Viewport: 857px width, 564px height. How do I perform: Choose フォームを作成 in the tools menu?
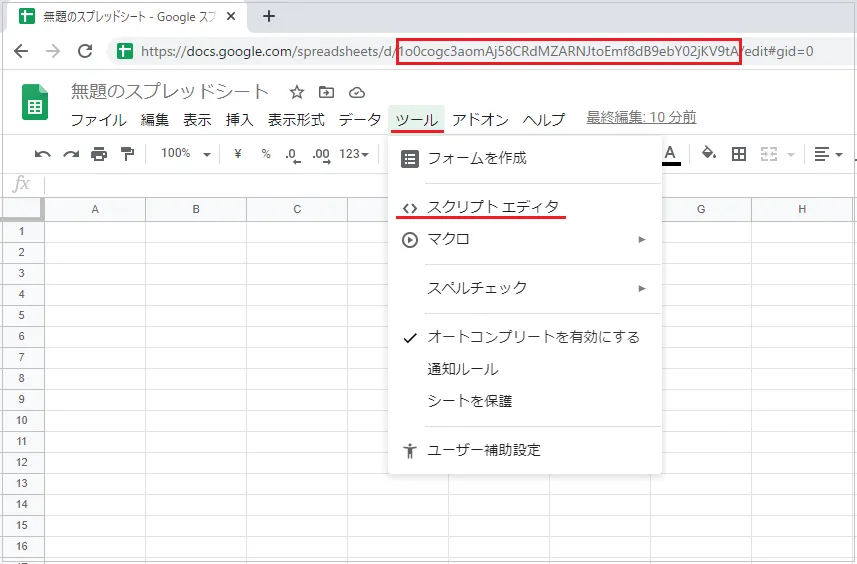pos(476,158)
